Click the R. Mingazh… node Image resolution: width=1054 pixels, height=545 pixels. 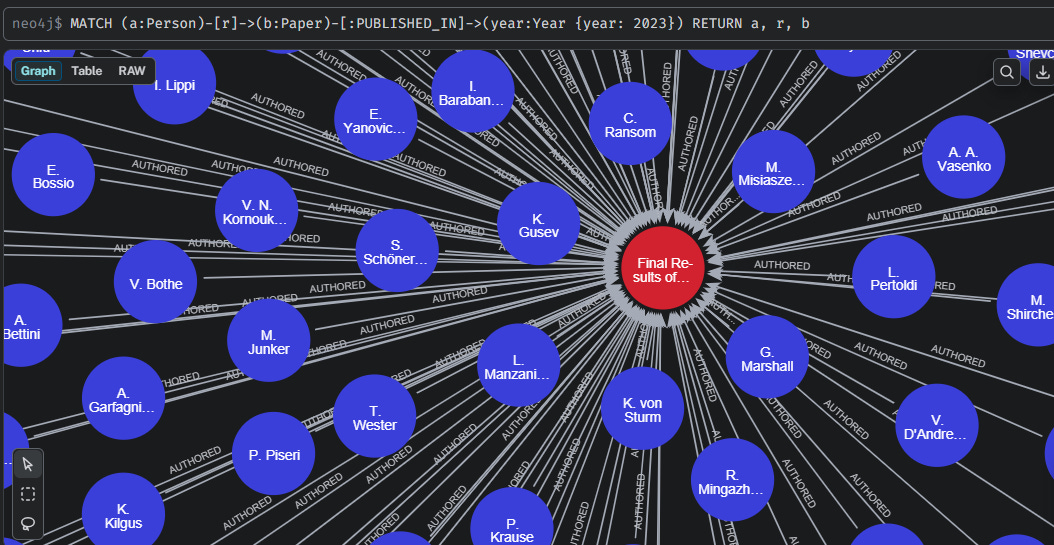click(732, 480)
